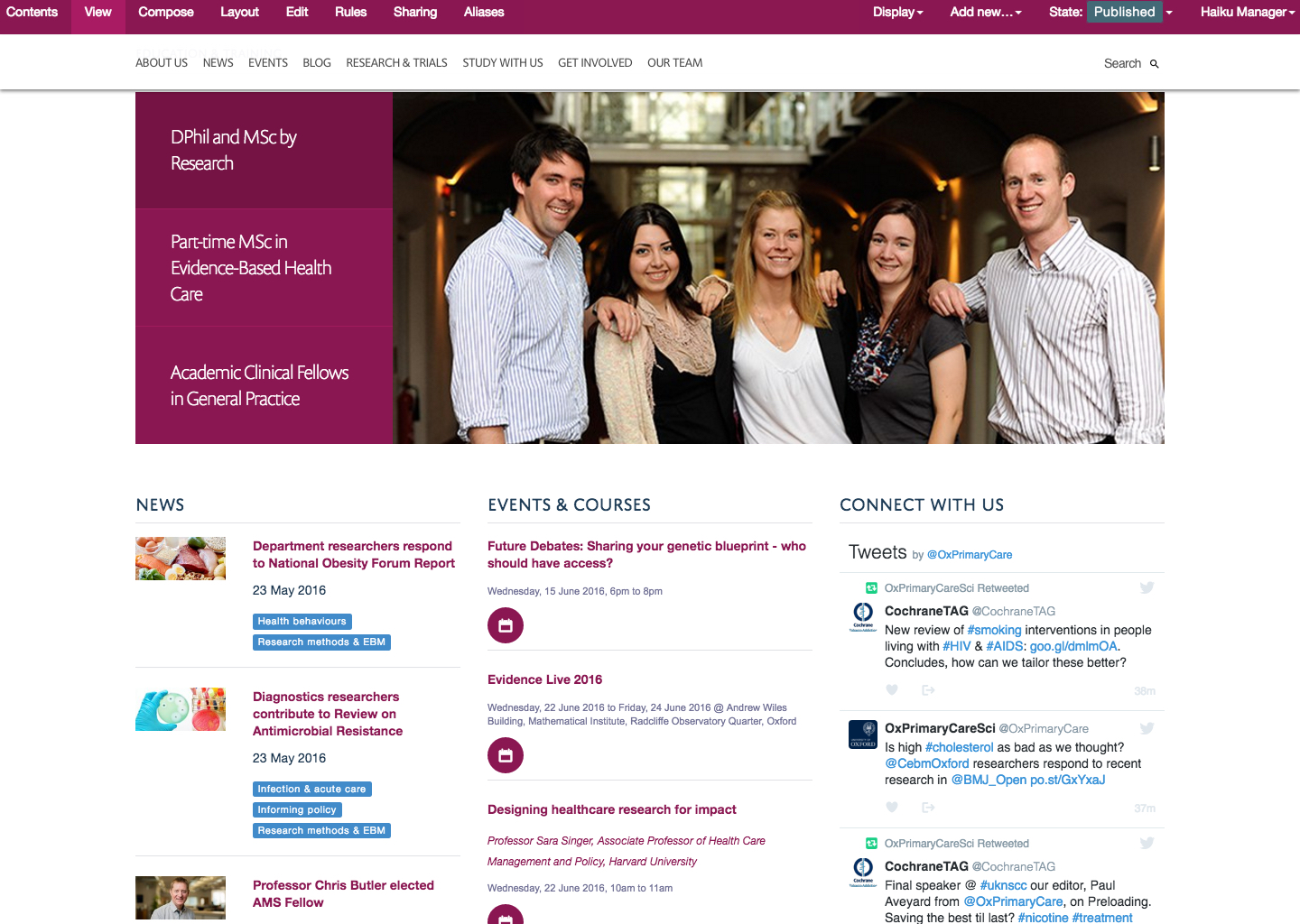Screen dimensions: 1300x924
Task: Click calendar icon under Evidence Live 2016
Action: click(x=506, y=755)
